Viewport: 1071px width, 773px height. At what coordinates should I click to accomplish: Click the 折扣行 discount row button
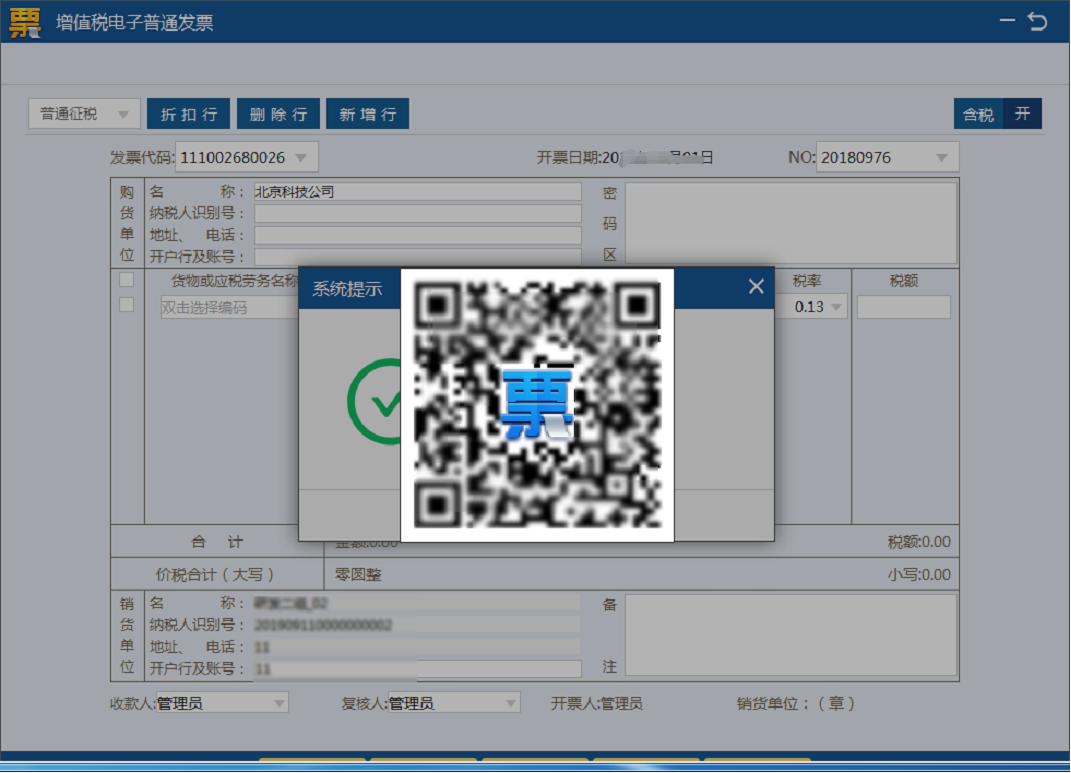click(x=188, y=113)
